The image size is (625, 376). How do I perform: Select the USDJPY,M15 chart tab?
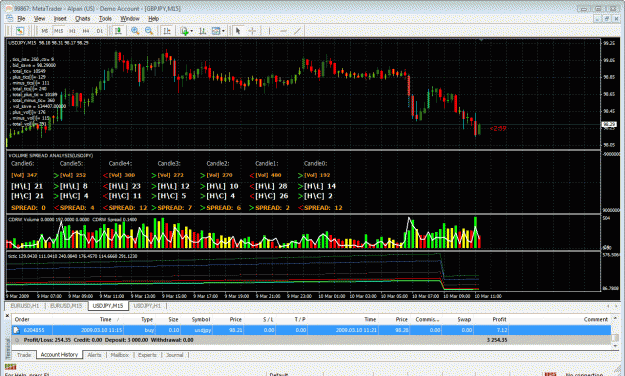coord(108,306)
